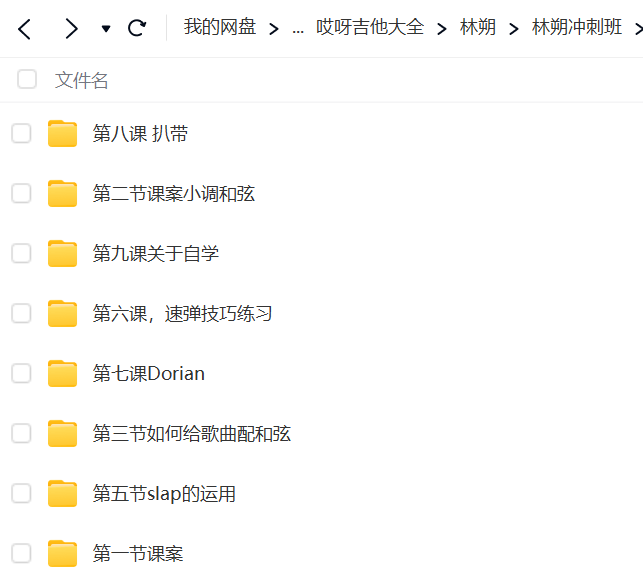643x578 pixels.
Task: Click the folder icon for 第五节slap的运用
Action: 62,493
